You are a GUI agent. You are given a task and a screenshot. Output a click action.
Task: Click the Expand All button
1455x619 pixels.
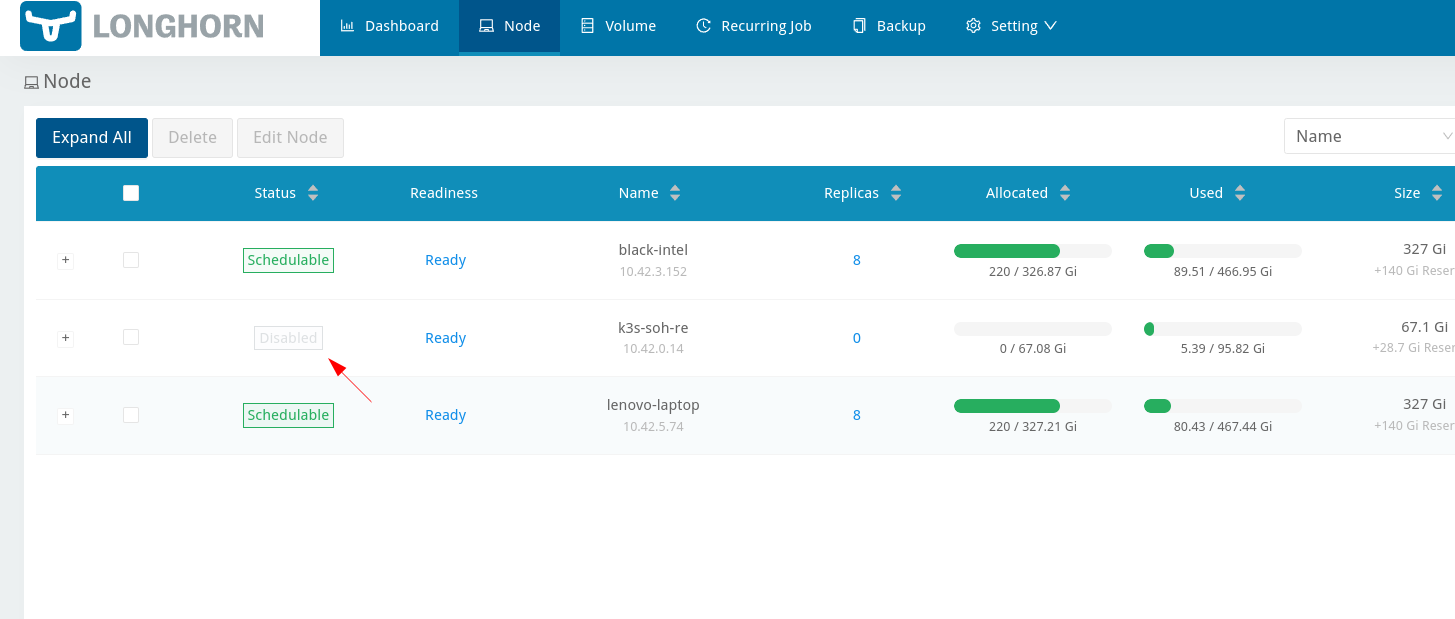pyautogui.click(x=92, y=138)
